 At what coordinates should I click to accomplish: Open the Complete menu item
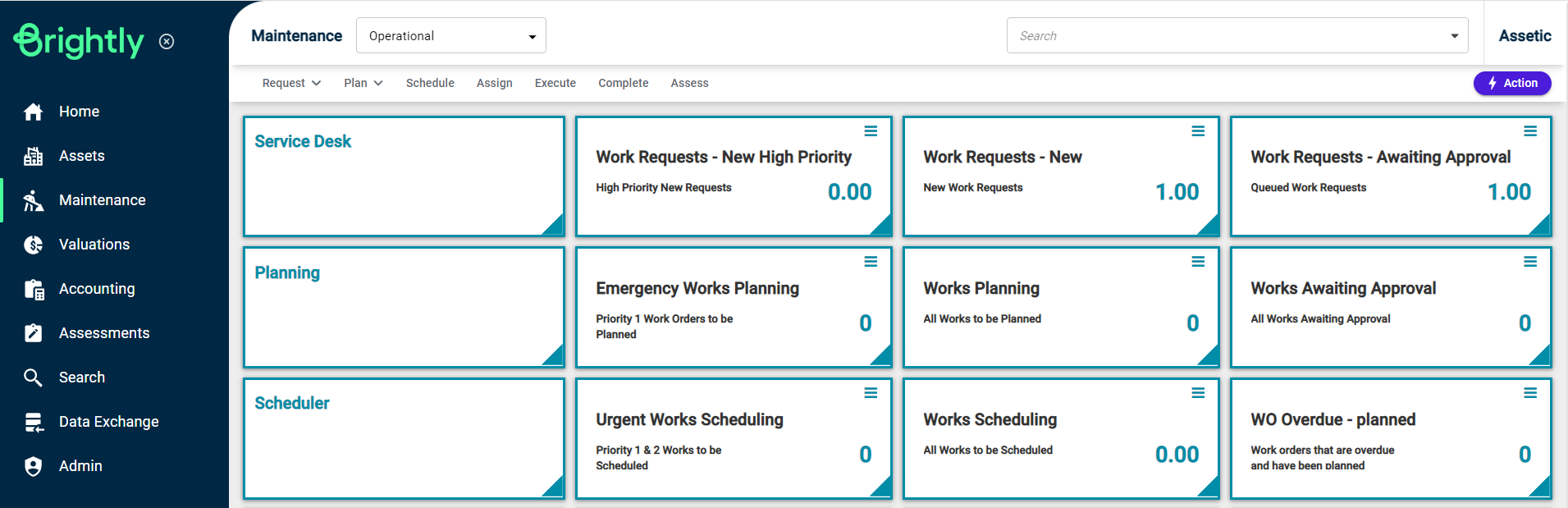click(x=624, y=83)
